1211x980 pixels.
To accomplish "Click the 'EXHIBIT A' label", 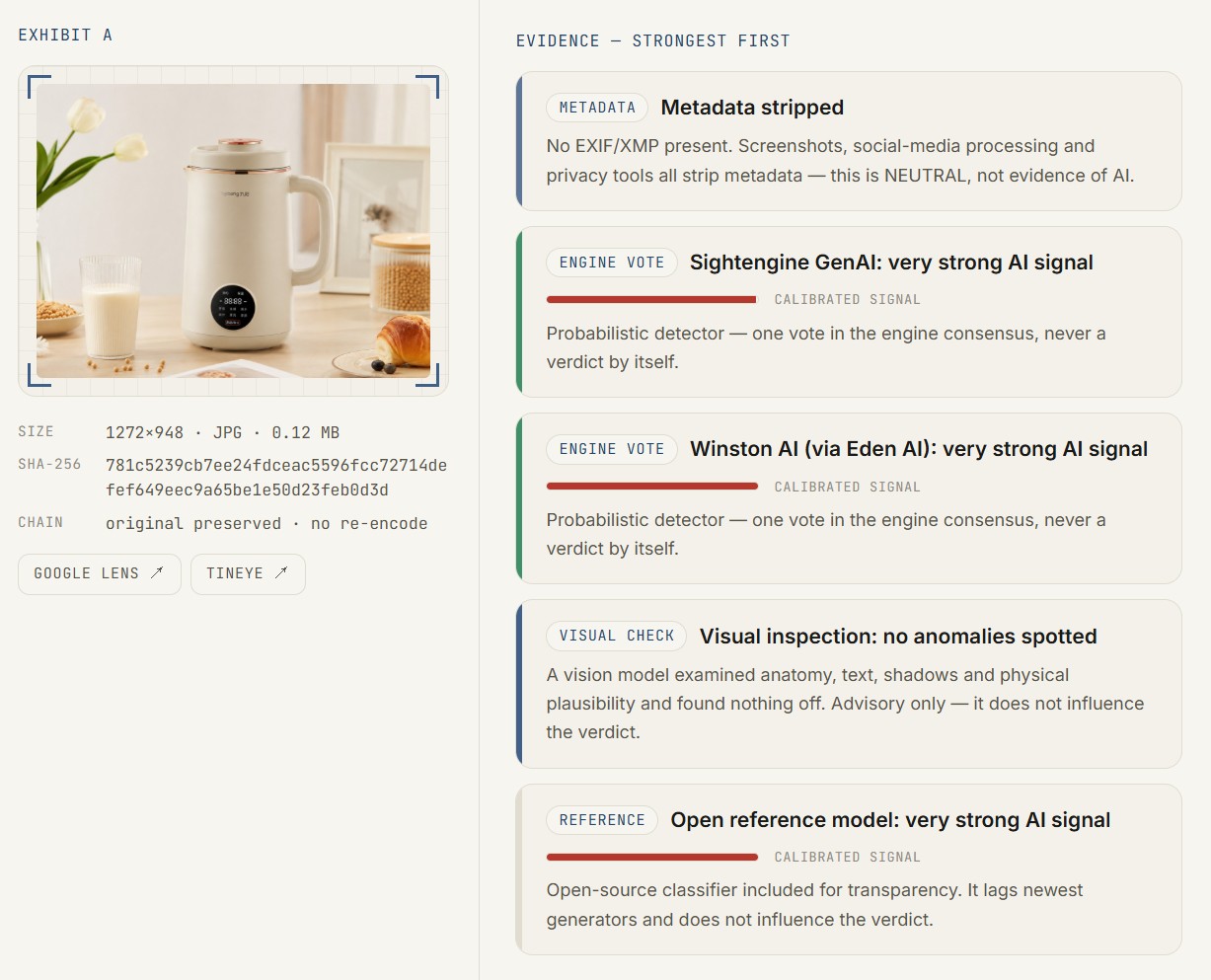I will pos(65,36).
